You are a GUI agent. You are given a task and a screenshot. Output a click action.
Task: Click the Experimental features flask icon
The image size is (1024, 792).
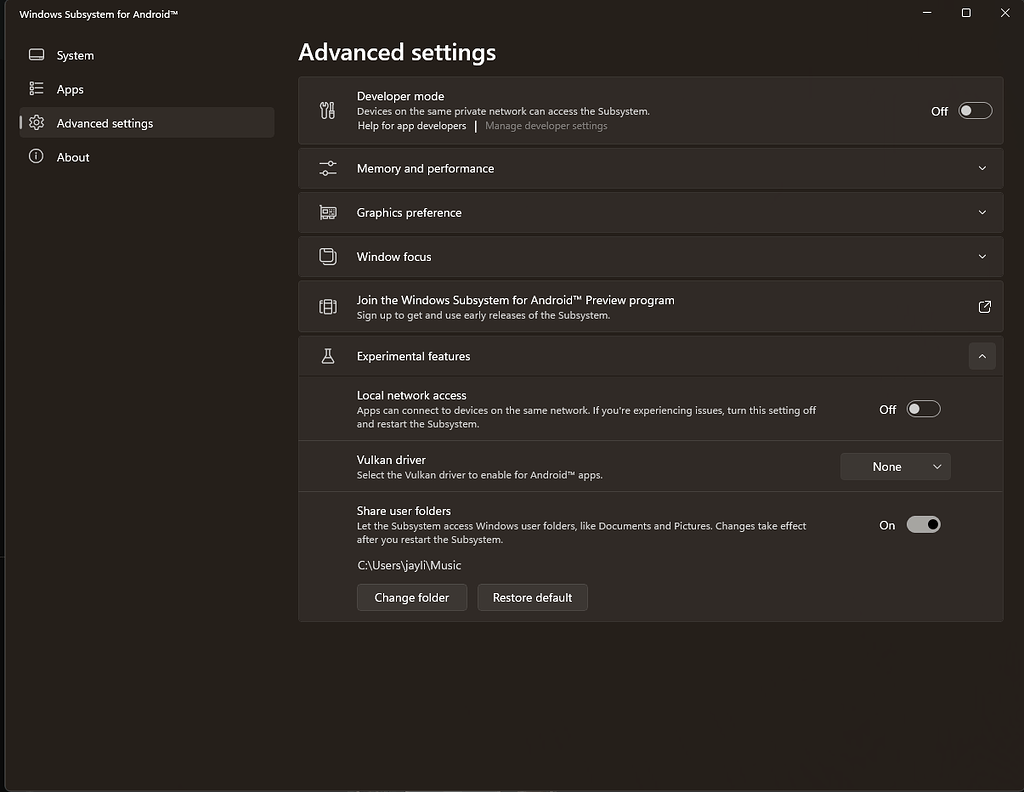[x=328, y=356]
